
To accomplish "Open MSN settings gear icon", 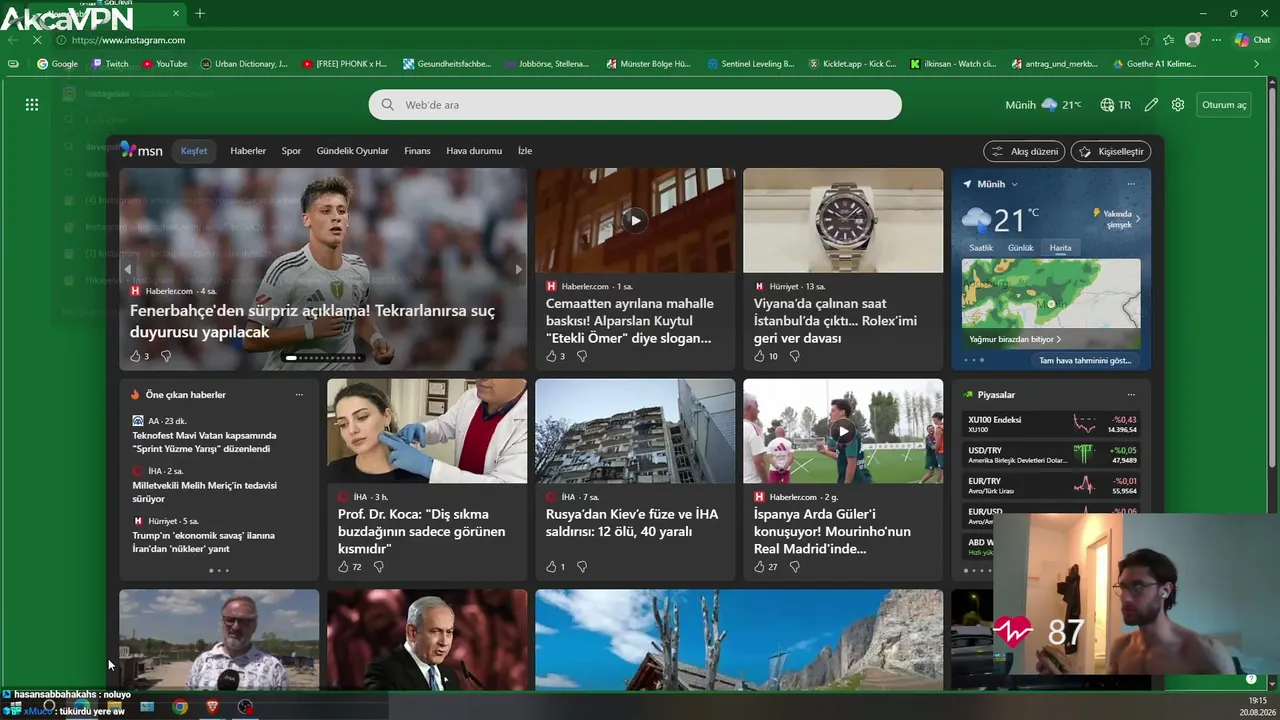I will pos(1178,105).
